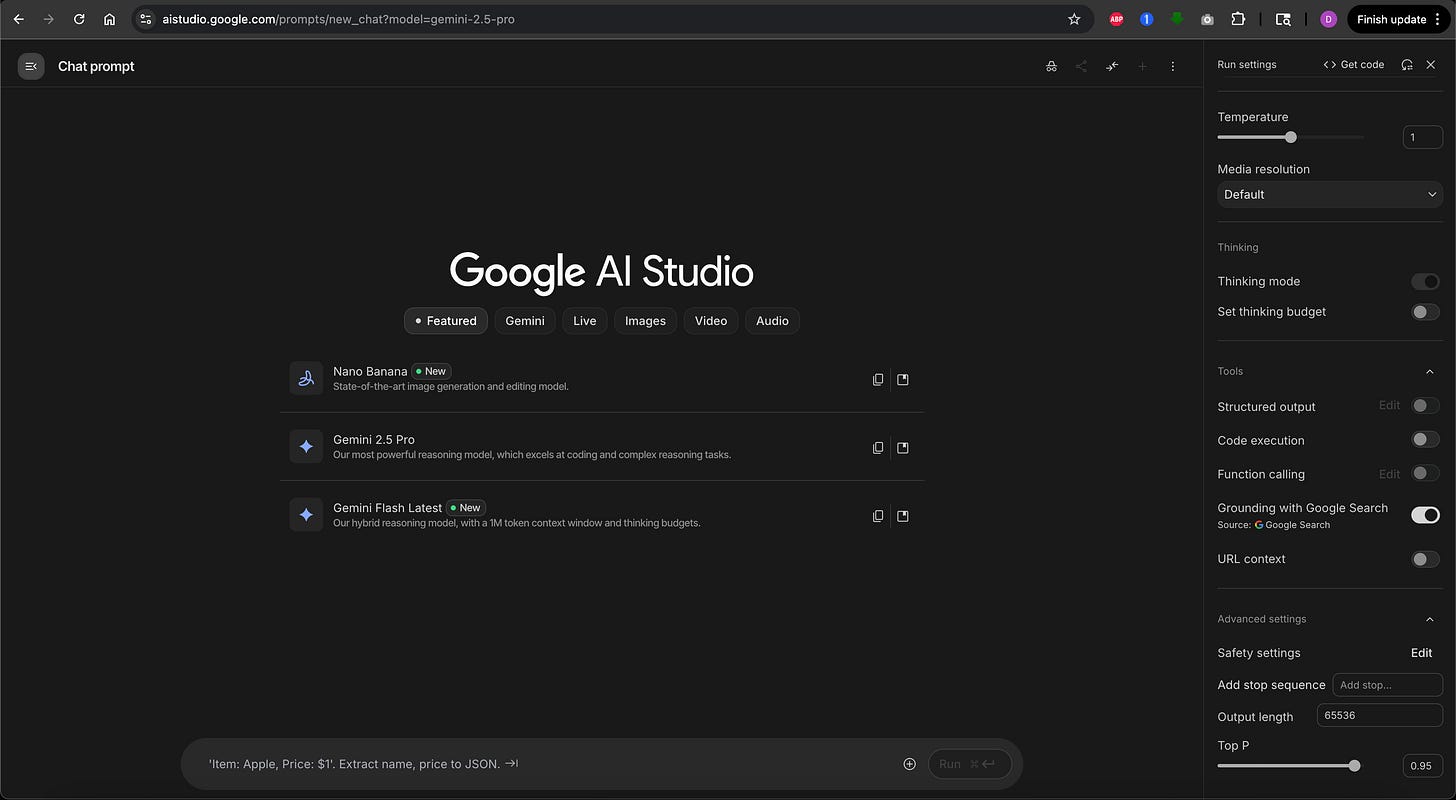
Task: Click the reset run settings icon
Action: click(x=1407, y=64)
